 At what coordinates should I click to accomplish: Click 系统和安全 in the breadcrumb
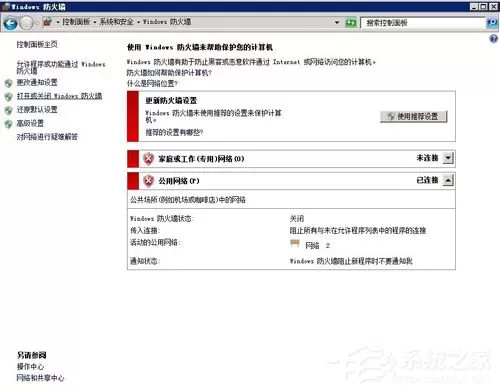coord(116,22)
